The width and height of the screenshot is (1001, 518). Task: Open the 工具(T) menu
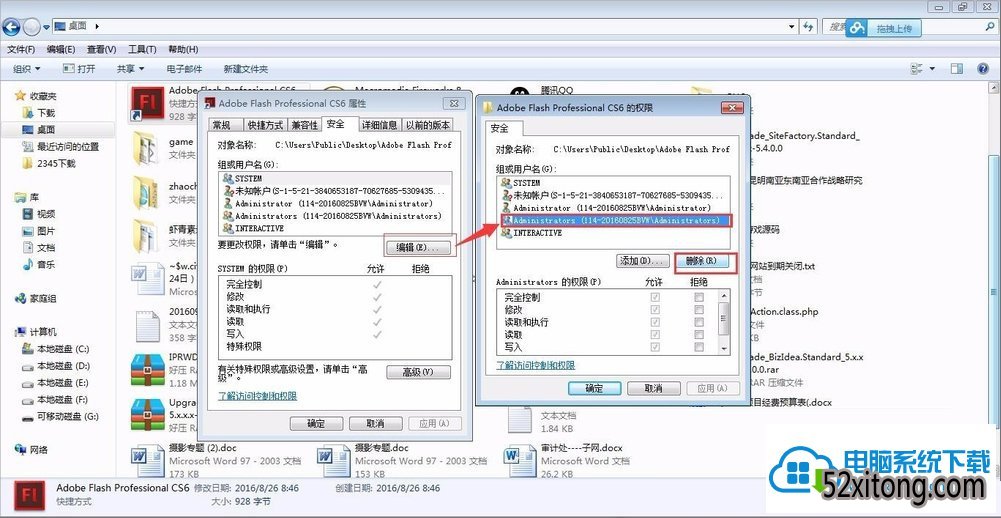point(142,49)
